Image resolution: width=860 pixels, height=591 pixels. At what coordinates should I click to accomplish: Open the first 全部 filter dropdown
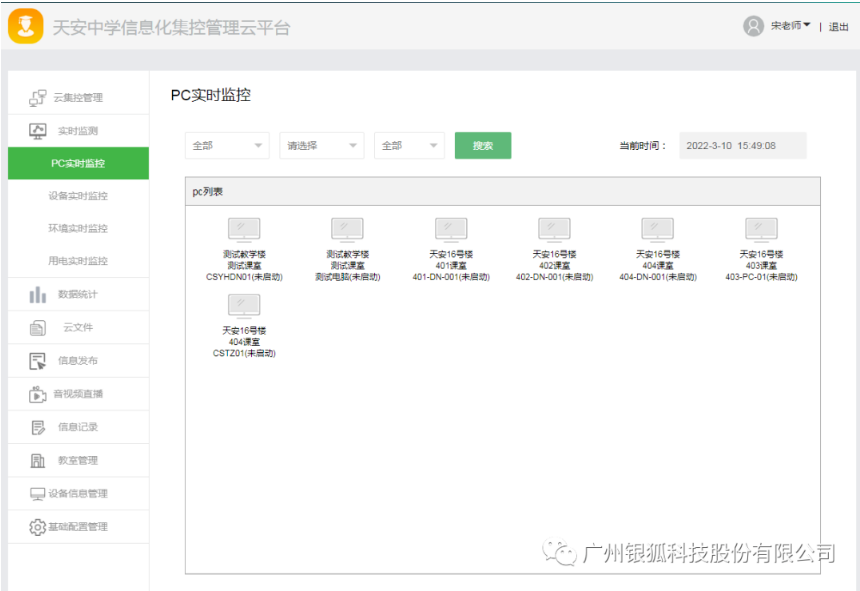tap(227, 146)
